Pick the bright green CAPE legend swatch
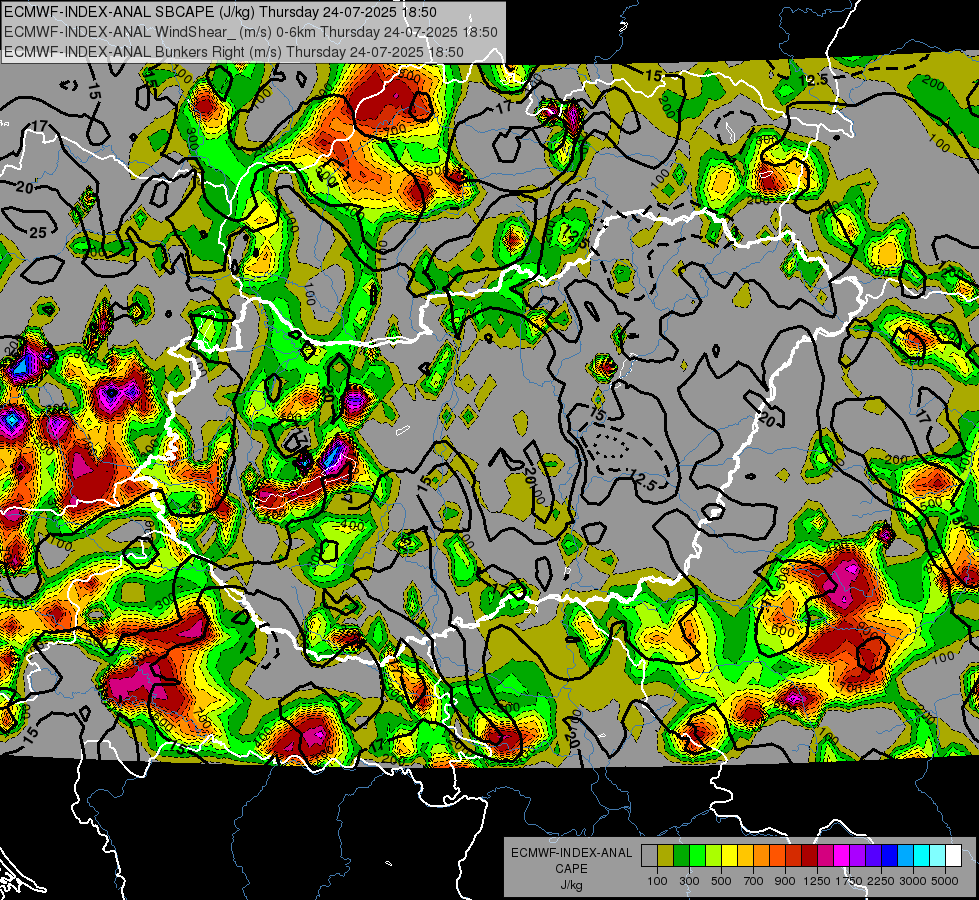The image size is (979, 900). (697, 855)
